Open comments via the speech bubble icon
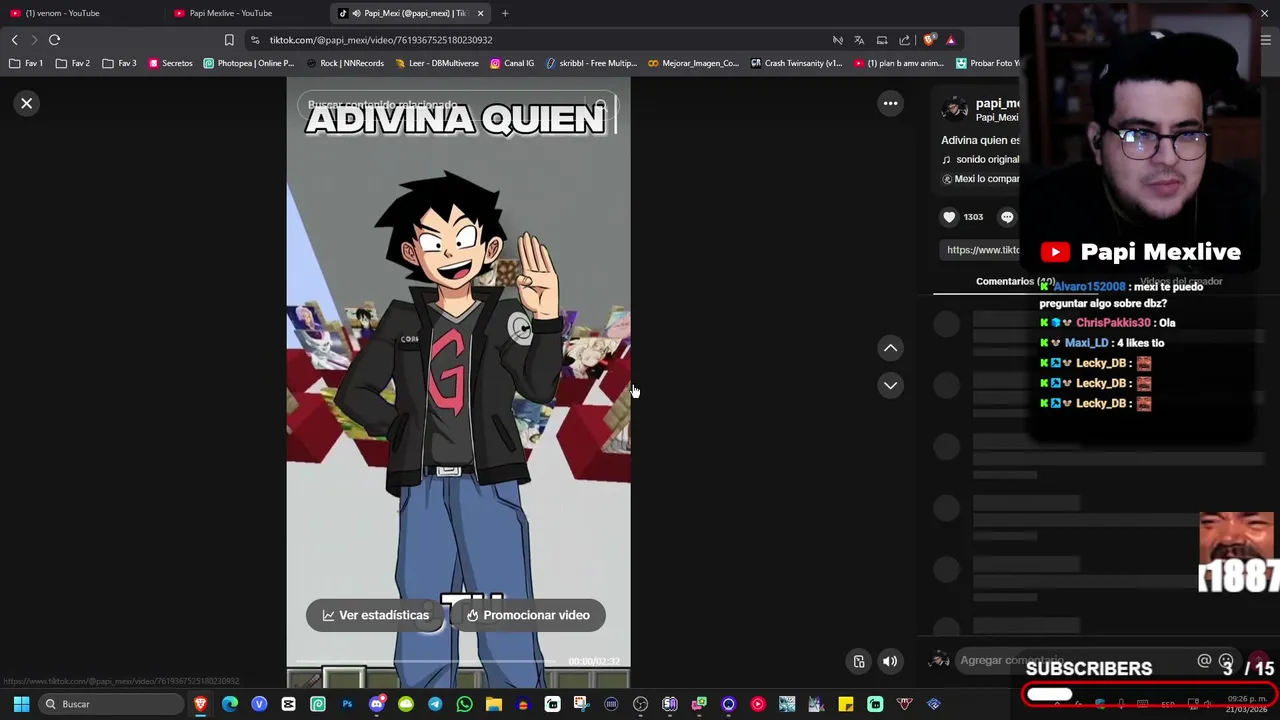The width and height of the screenshot is (1280, 720). [x=1007, y=217]
